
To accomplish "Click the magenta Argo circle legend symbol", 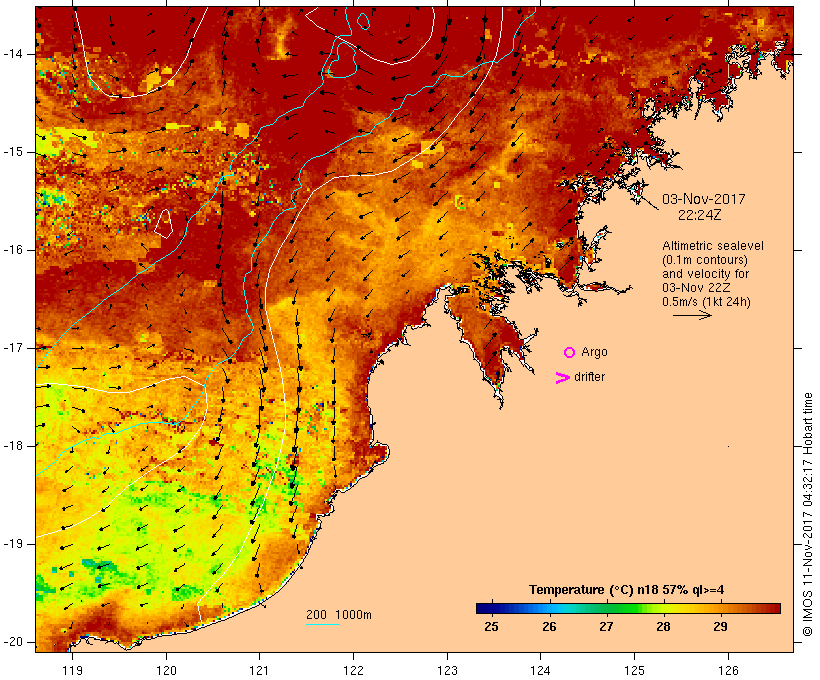I will [570, 353].
